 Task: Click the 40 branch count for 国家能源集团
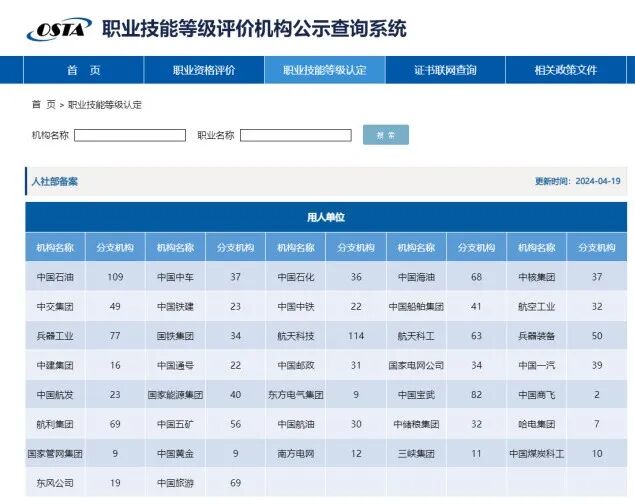click(235, 394)
